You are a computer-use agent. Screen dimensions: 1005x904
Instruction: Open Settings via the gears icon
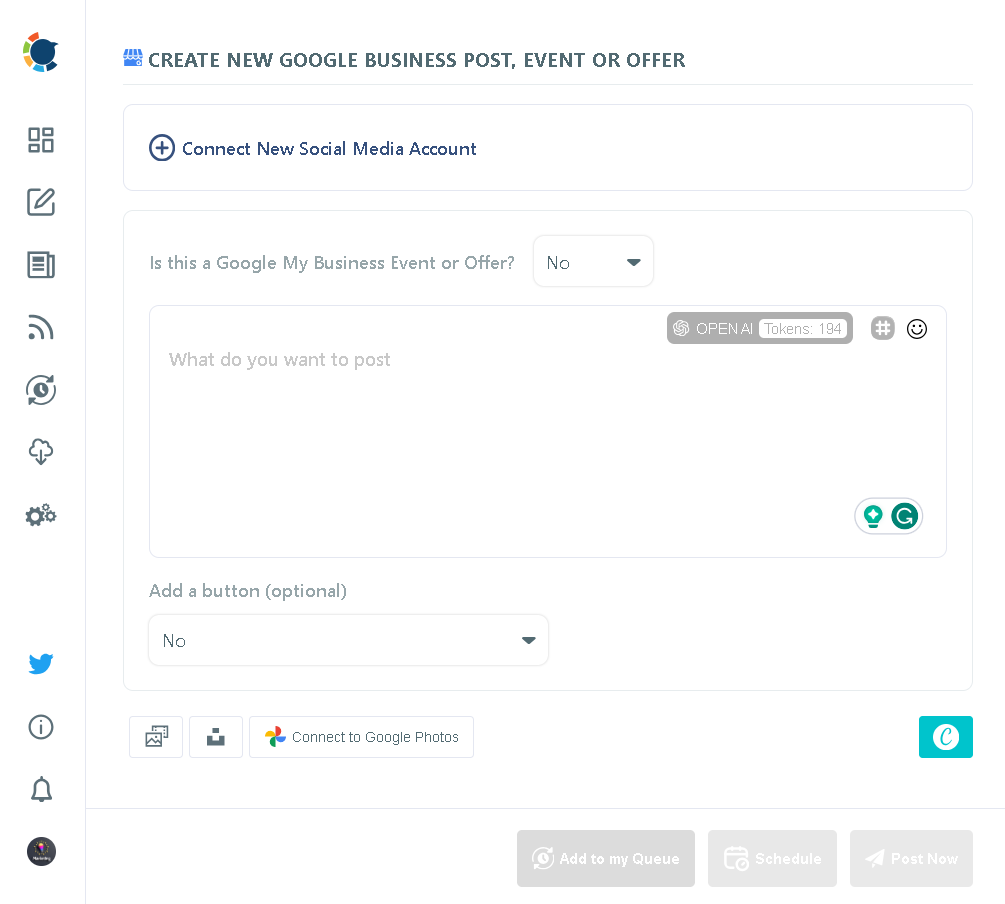click(x=41, y=515)
